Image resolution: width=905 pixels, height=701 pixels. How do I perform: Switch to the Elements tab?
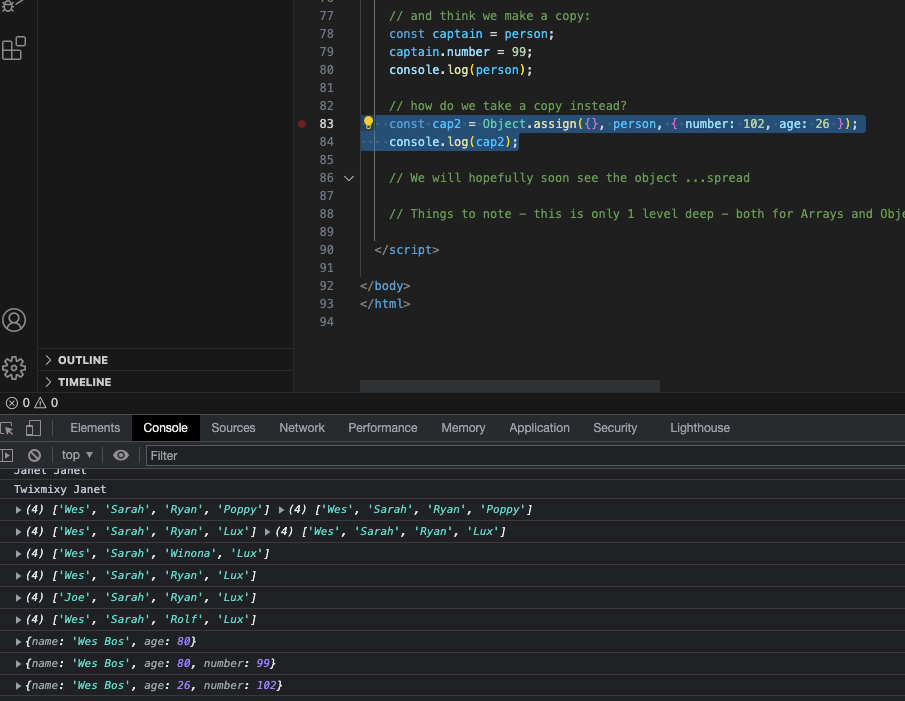coord(95,428)
